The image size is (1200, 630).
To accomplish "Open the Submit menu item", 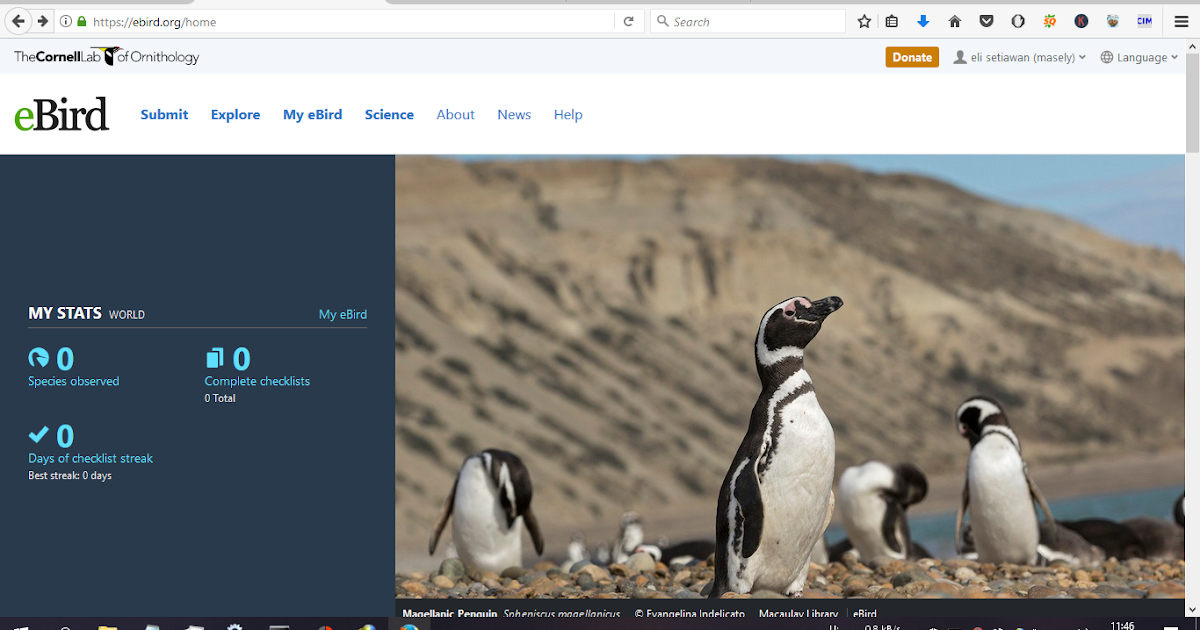I will (x=164, y=114).
